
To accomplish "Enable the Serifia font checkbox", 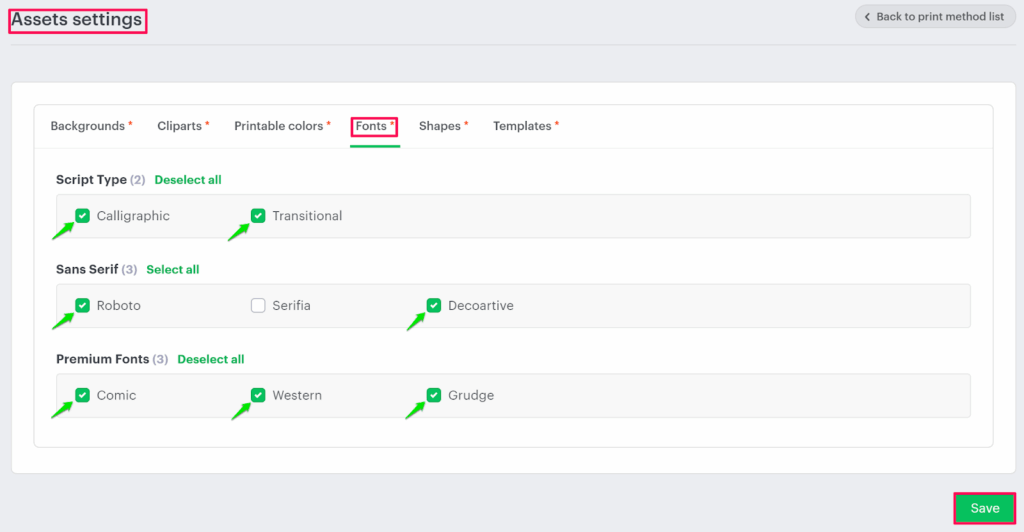I will pos(258,305).
